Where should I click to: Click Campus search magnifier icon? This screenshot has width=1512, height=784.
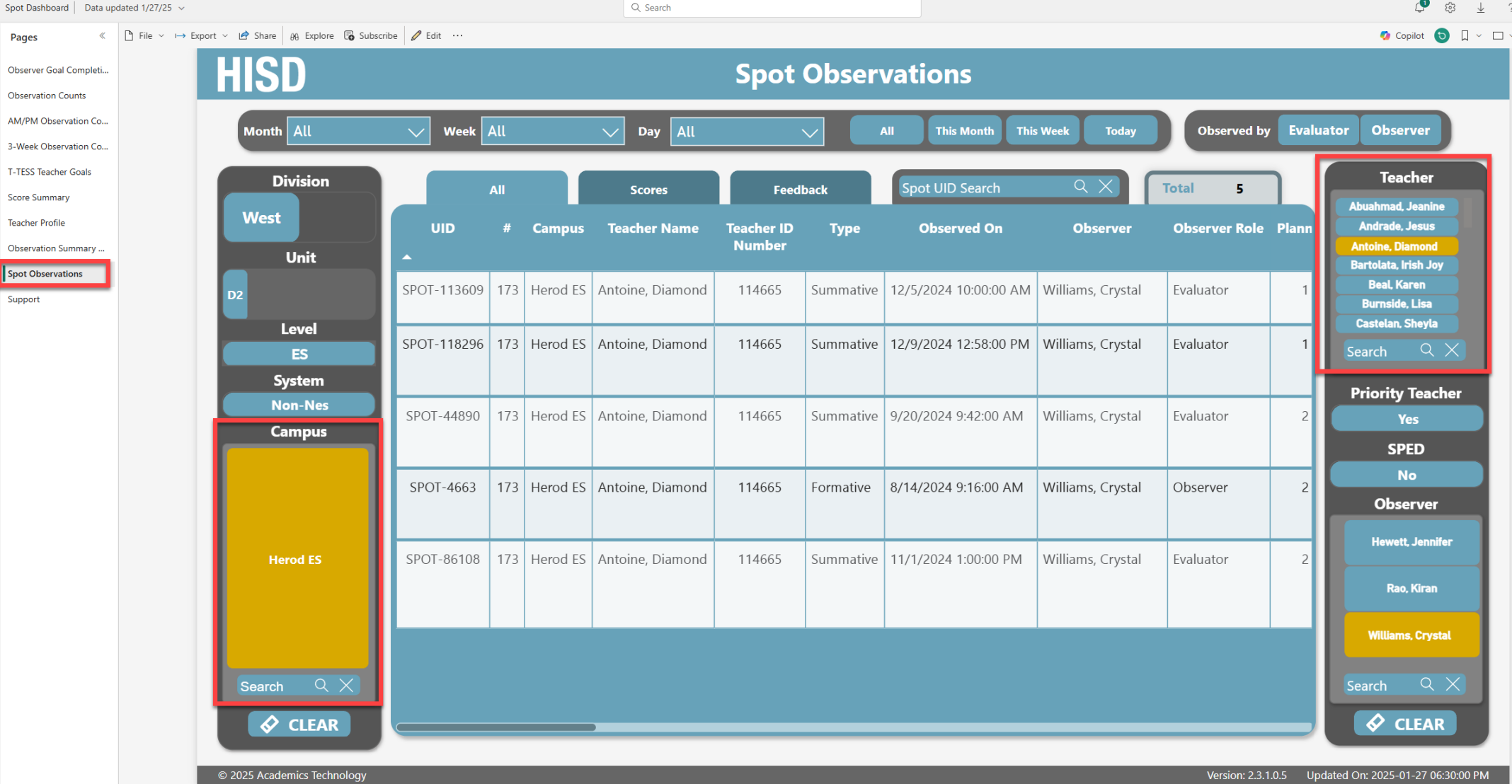point(321,685)
